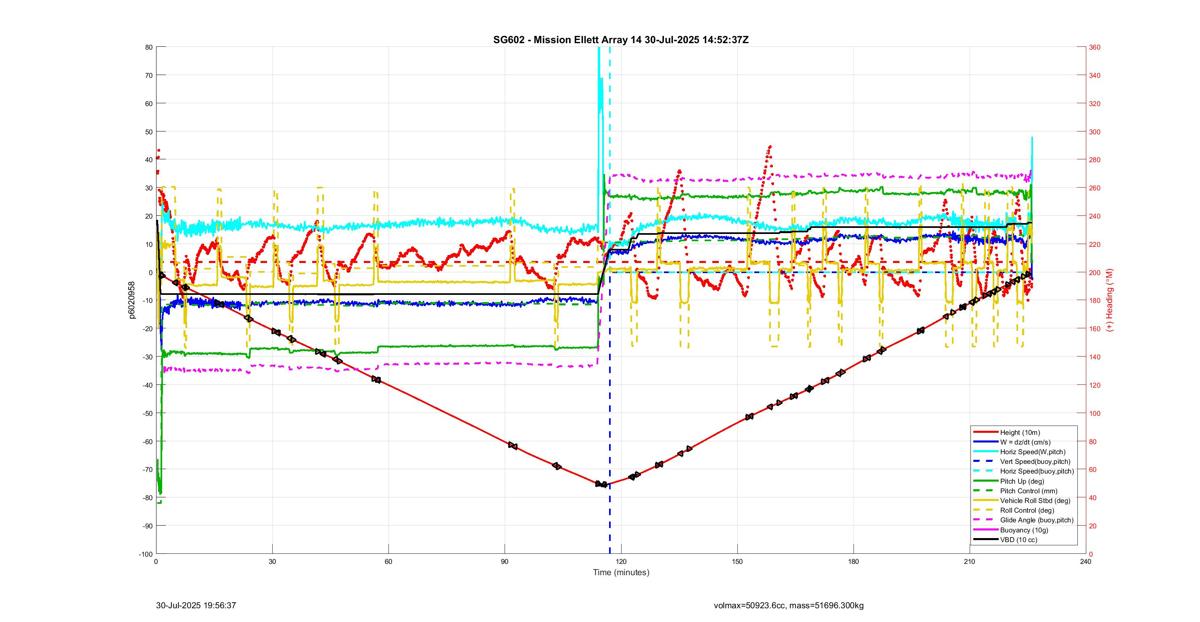The height and width of the screenshot is (622, 1200).
Task: Click left axis tick label '-40'
Action: coord(147,385)
